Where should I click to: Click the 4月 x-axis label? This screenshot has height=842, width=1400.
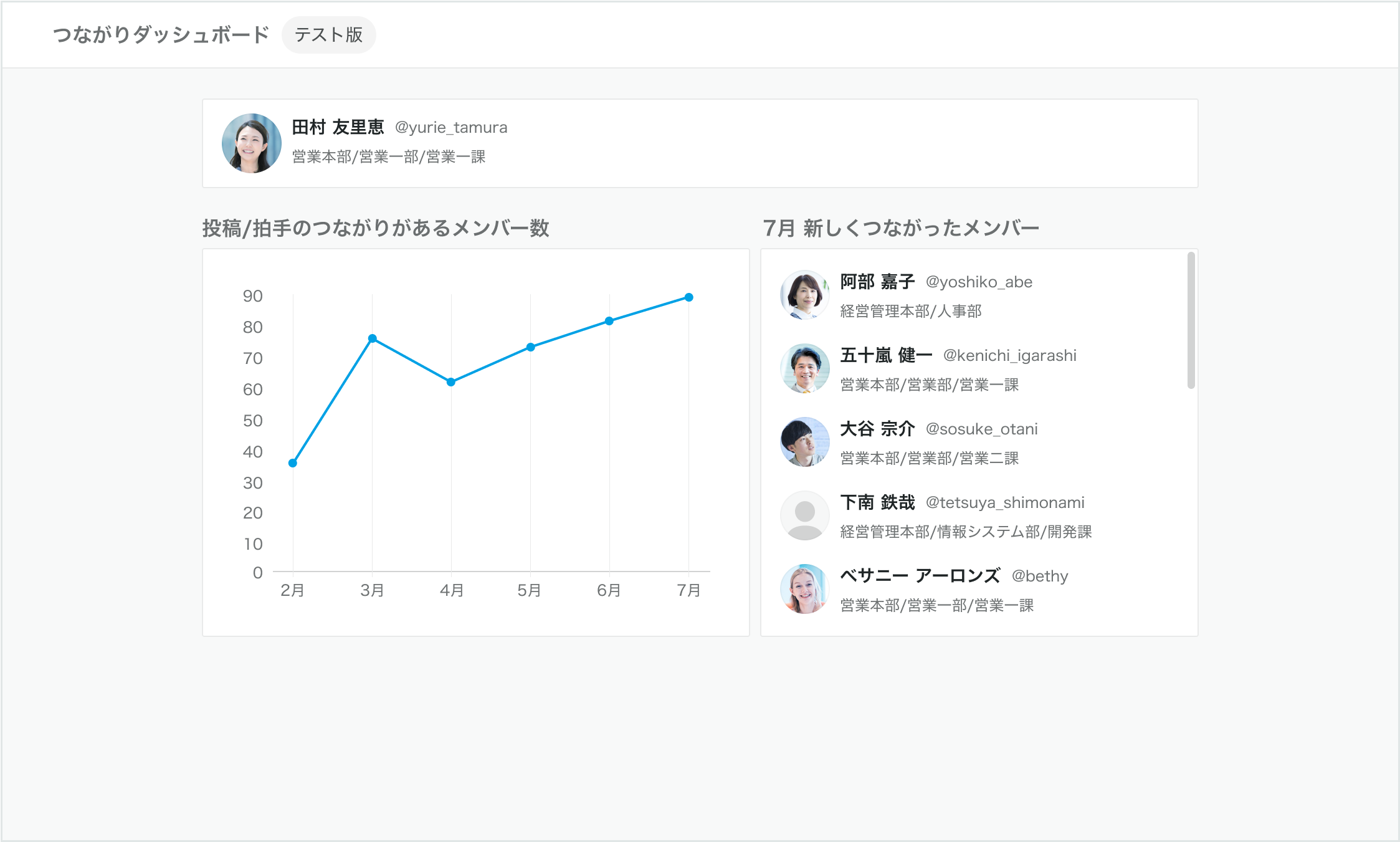[451, 590]
